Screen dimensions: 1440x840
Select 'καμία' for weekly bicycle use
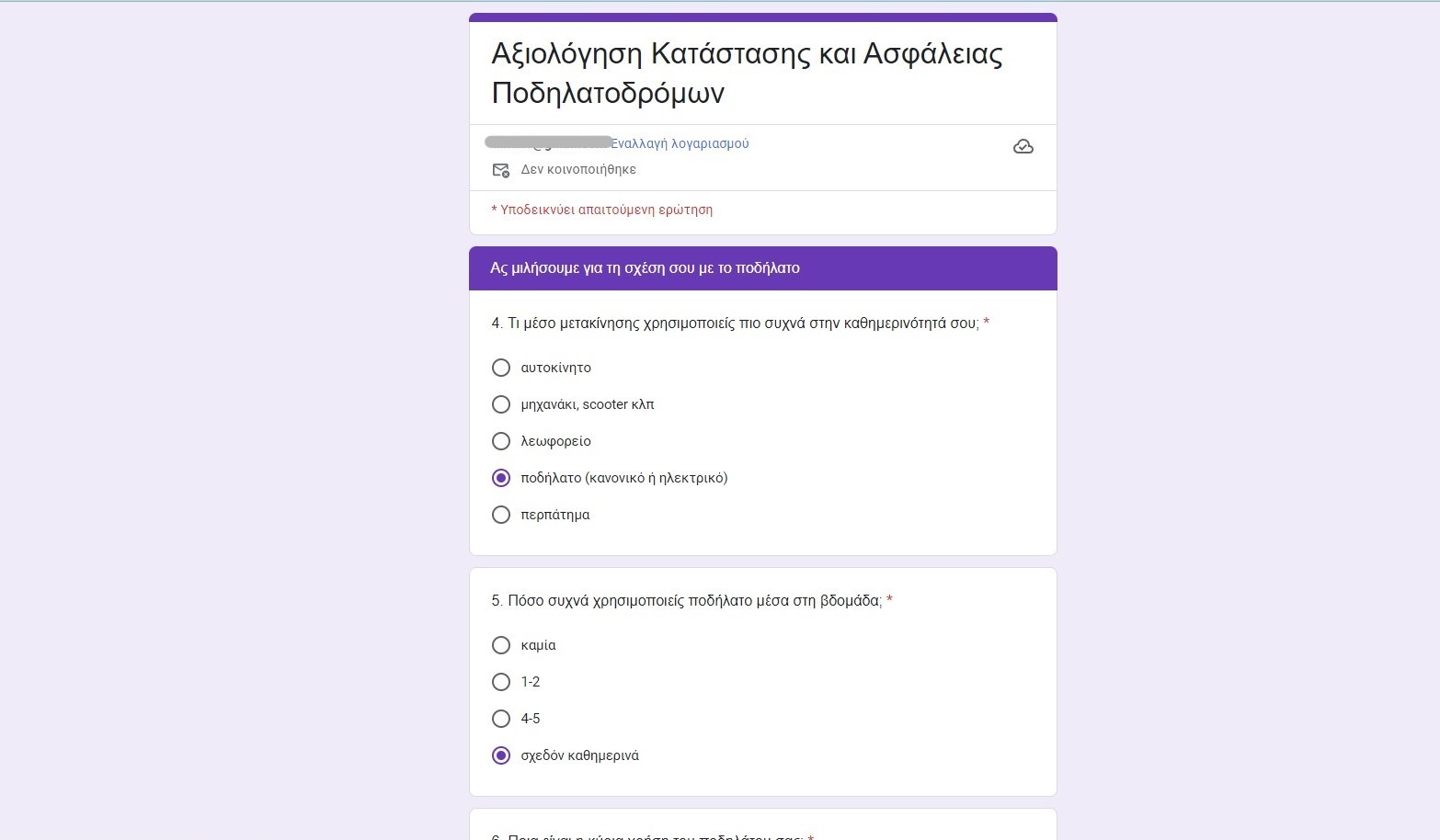[x=501, y=645]
